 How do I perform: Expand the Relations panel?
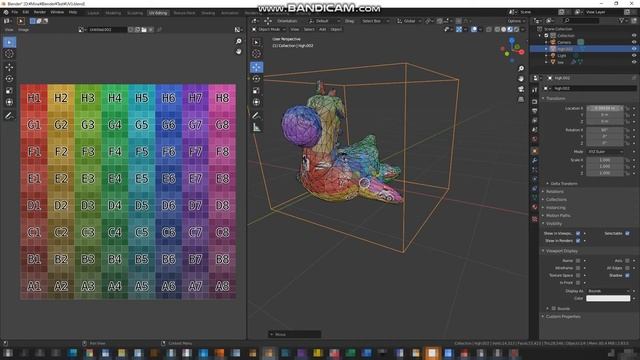point(554,191)
